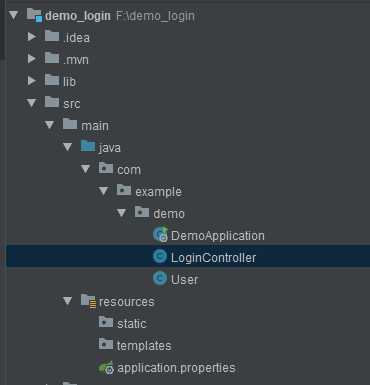Select the example package name
The image size is (370, 385).
[x=158, y=192]
